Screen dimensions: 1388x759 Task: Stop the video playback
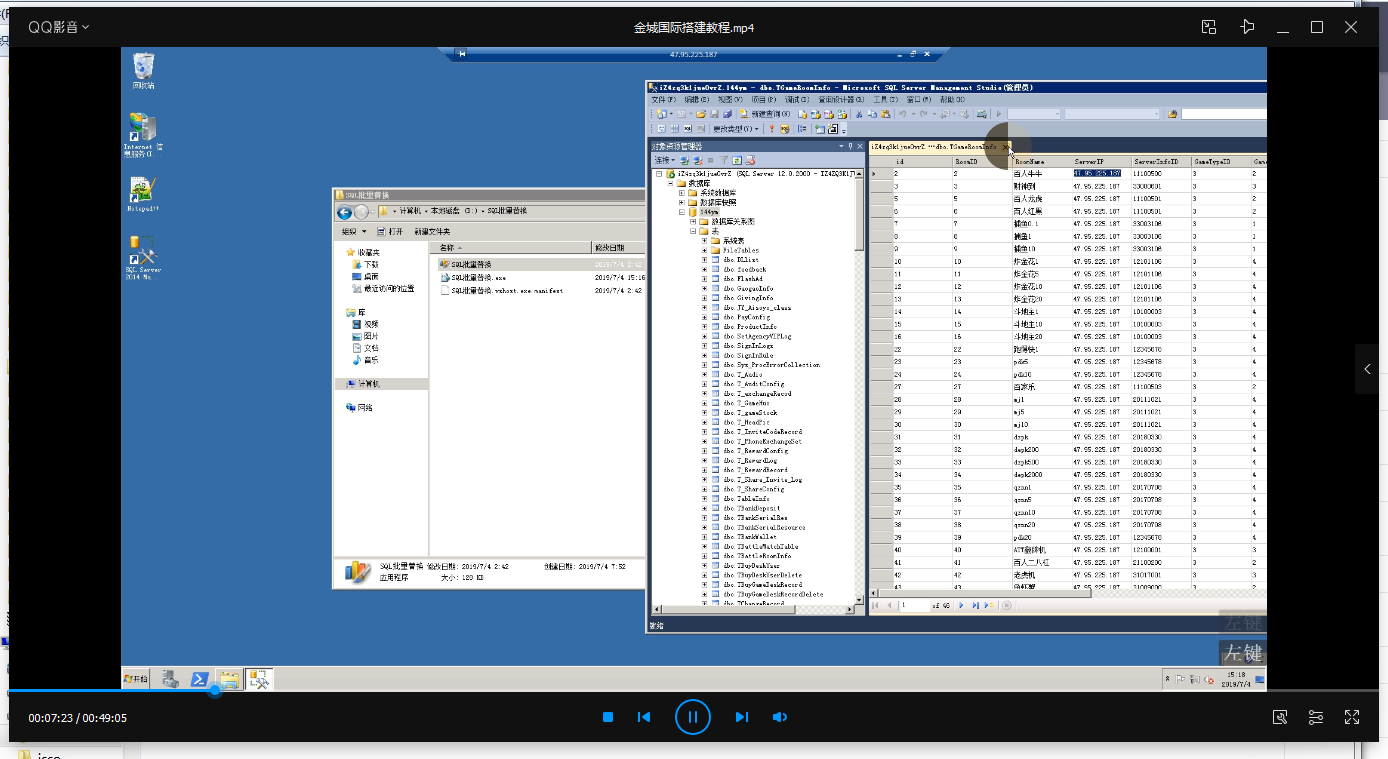tap(608, 717)
